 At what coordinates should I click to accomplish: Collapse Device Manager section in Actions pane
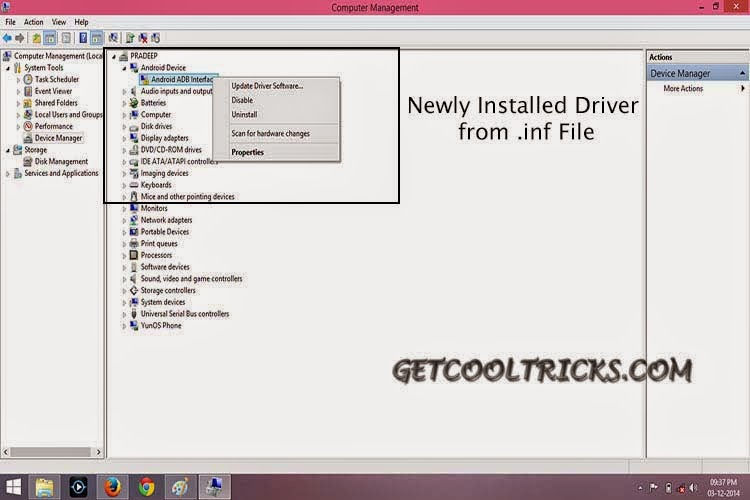click(x=742, y=73)
